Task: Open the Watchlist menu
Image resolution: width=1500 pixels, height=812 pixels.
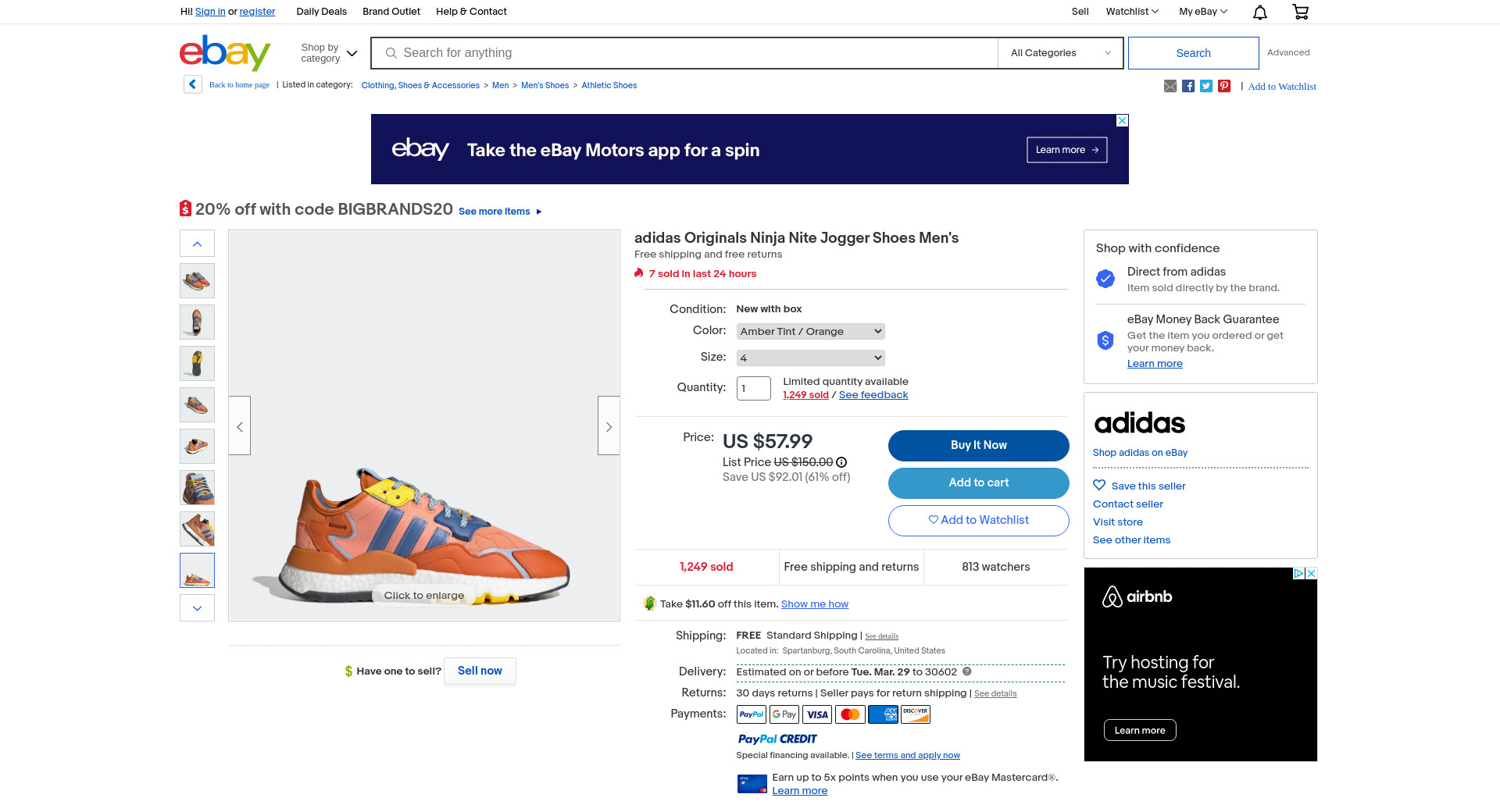Action: [x=1131, y=12]
